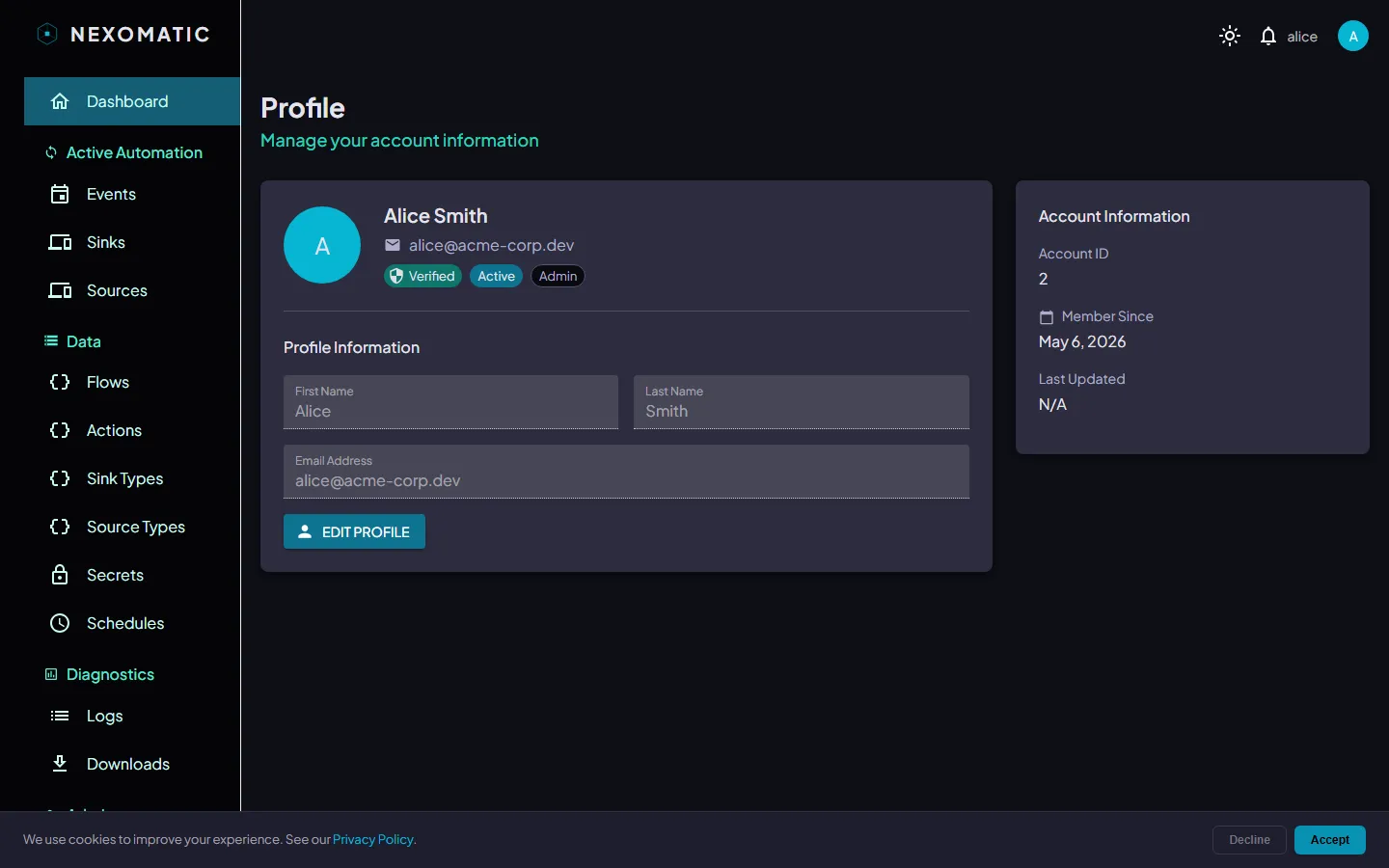The image size is (1389, 868).
Task: Open Downloads page
Action: tap(132, 764)
